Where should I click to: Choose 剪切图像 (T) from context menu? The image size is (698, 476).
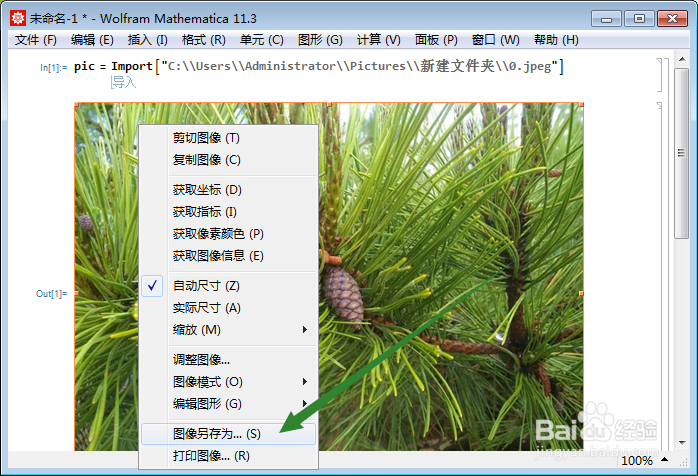[229, 138]
